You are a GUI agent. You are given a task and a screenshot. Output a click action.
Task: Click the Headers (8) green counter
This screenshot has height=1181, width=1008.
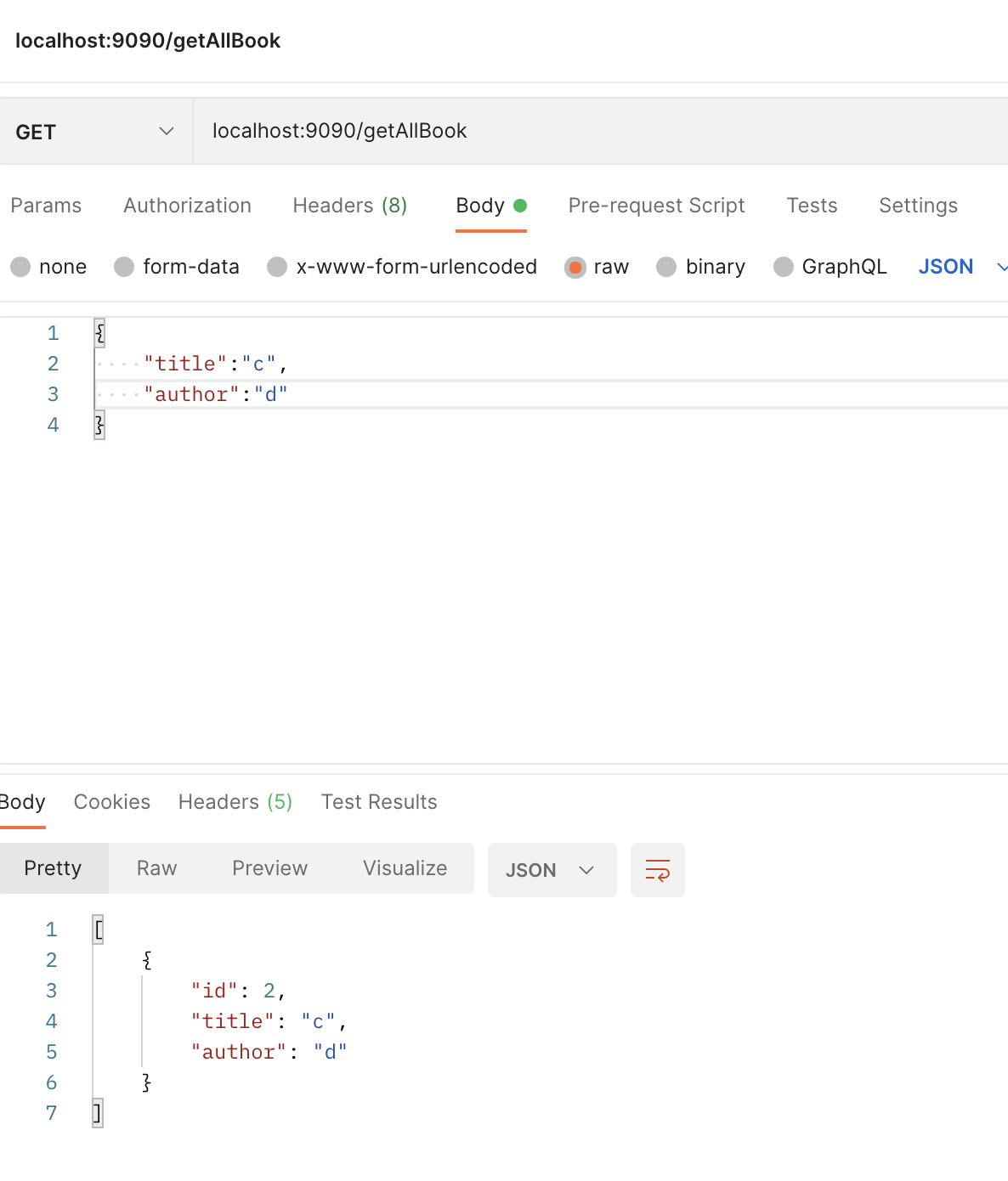tap(394, 205)
